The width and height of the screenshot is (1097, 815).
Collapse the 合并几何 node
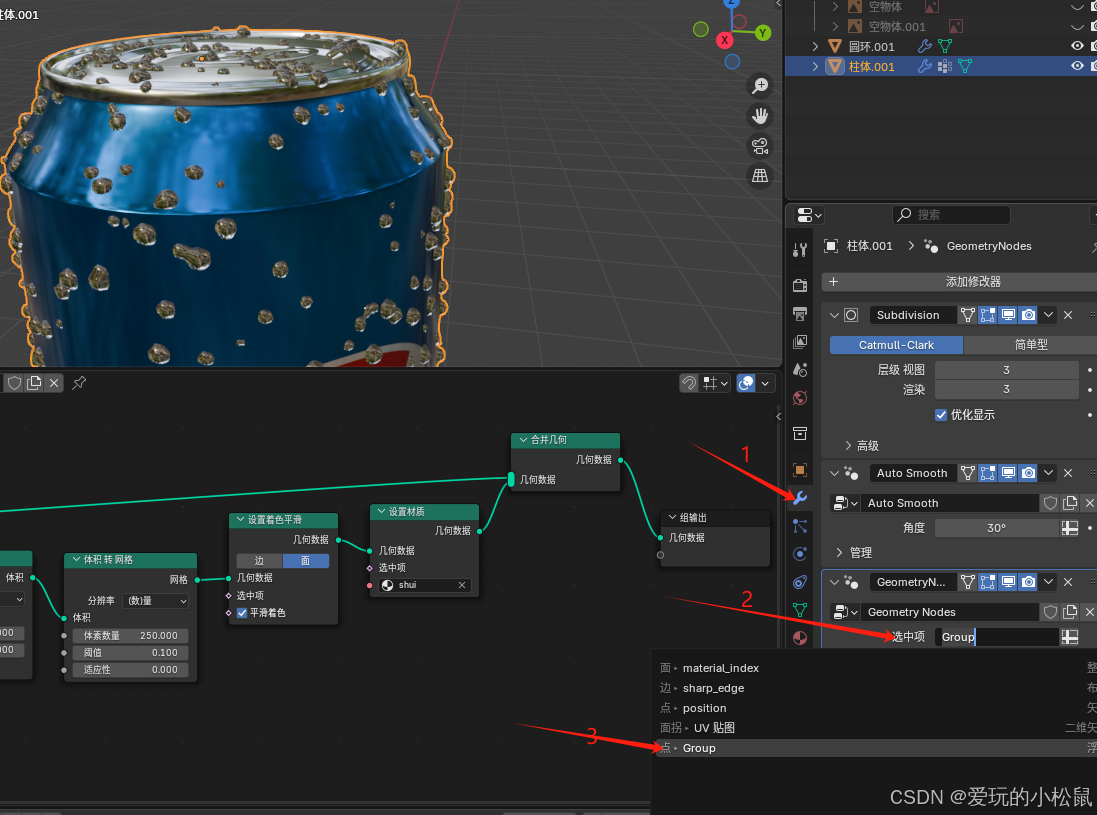point(523,440)
